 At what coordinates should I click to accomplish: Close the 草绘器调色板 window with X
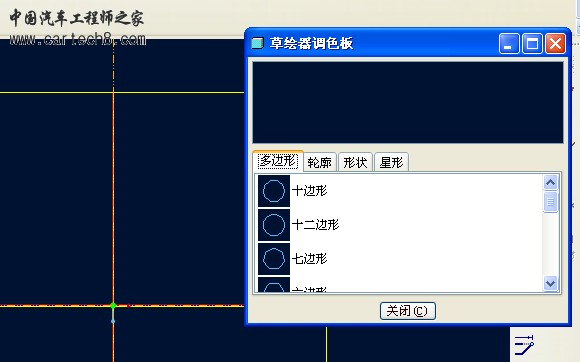click(555, 44)
